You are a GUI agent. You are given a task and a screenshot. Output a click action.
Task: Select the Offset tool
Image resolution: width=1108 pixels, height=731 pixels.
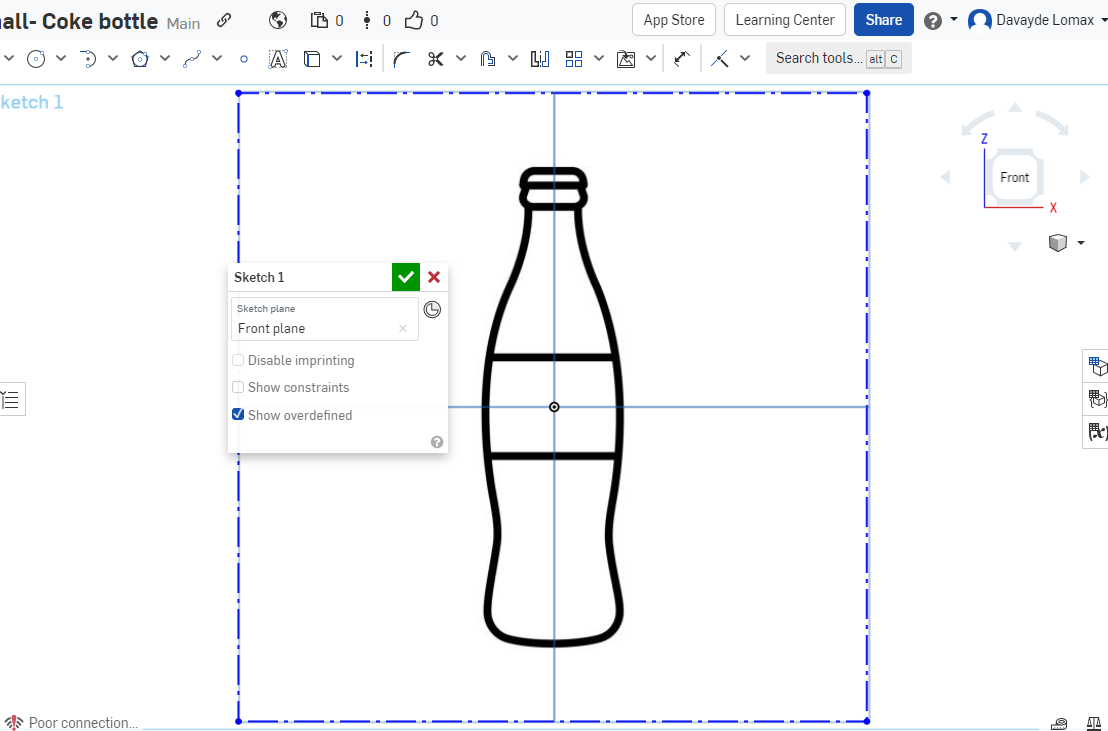[x=488, y=59]
